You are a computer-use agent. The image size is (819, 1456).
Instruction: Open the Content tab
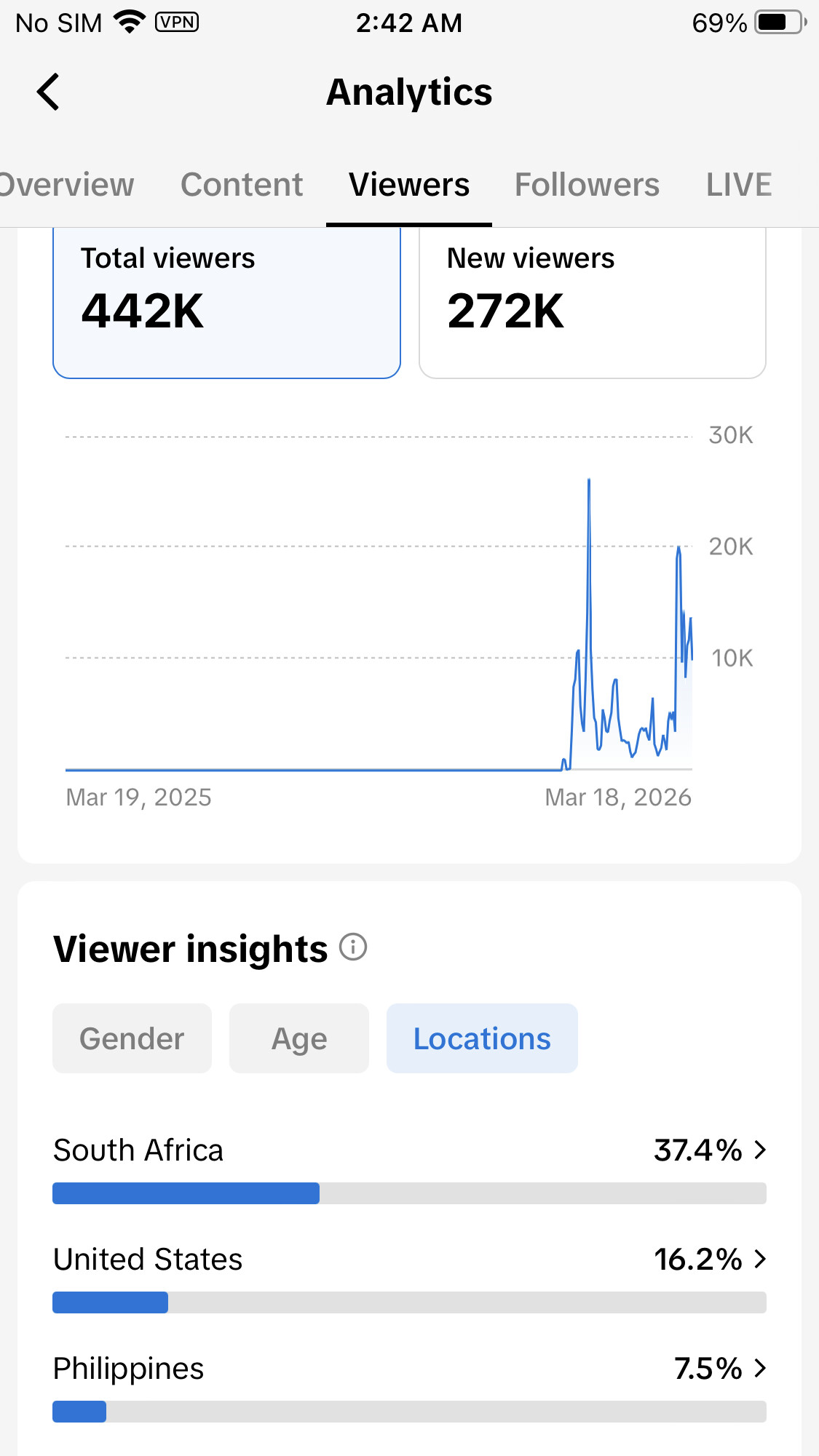(242, 185)
